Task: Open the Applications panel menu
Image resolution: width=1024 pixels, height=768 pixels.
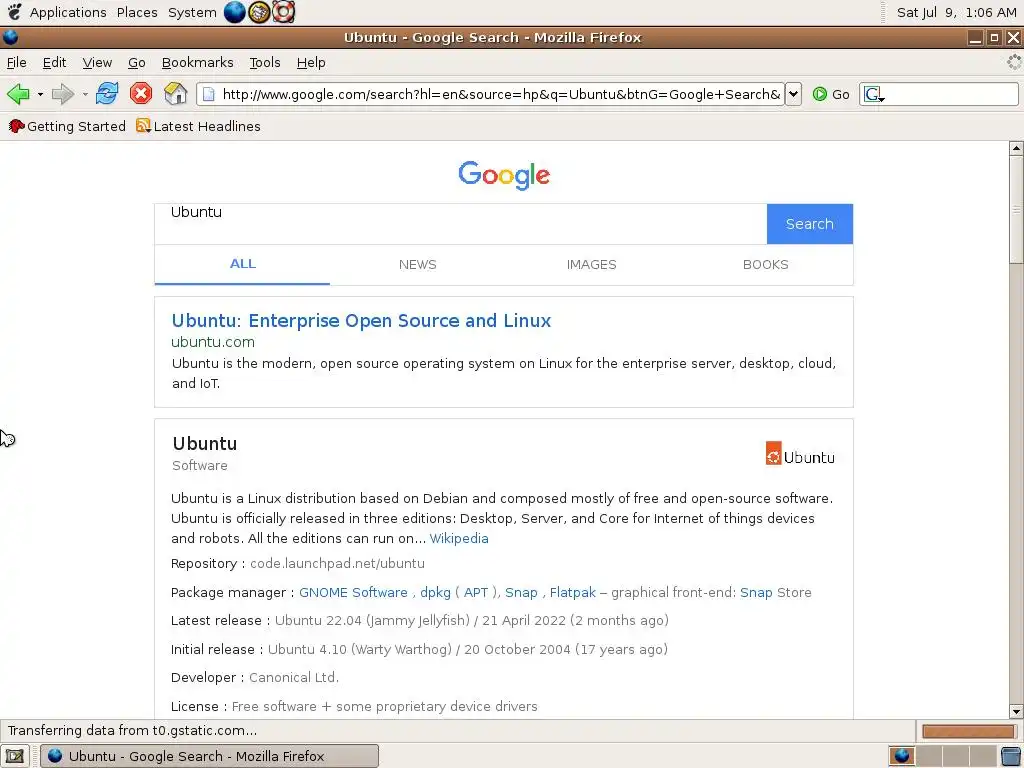Action: tap(68, 12)
